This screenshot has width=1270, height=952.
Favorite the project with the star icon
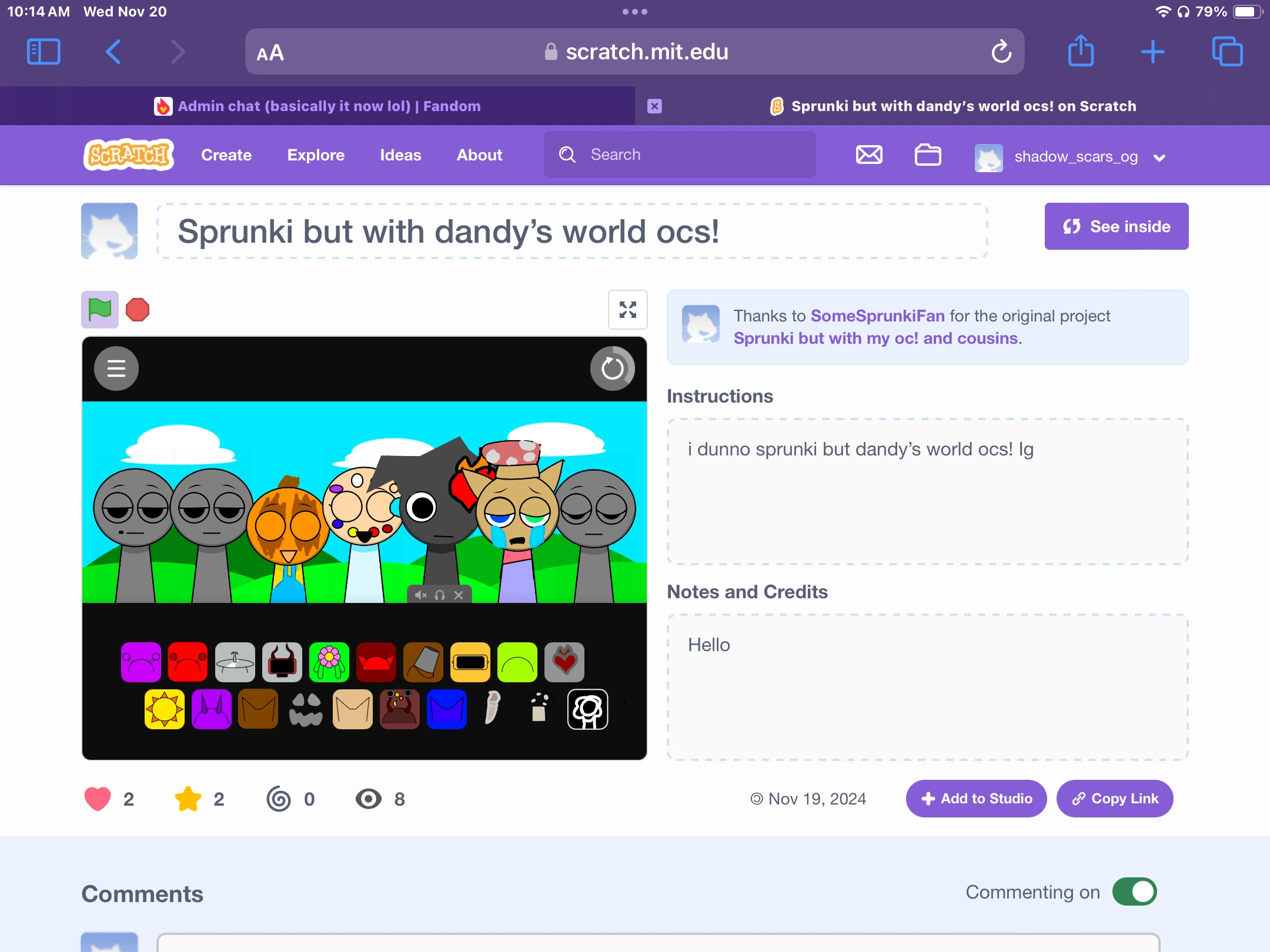[188, 799]
